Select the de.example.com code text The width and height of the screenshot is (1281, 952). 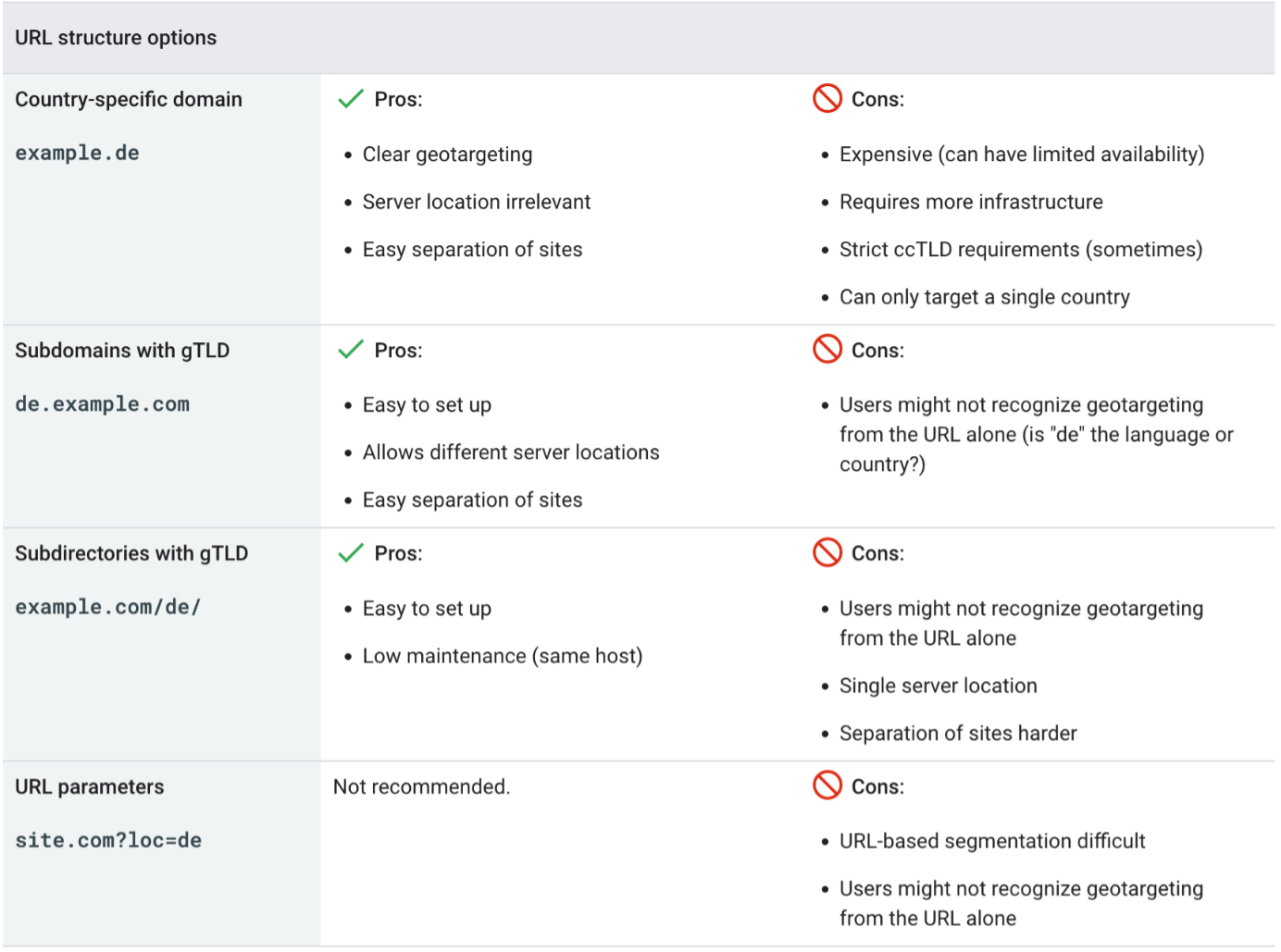(102, 404)
